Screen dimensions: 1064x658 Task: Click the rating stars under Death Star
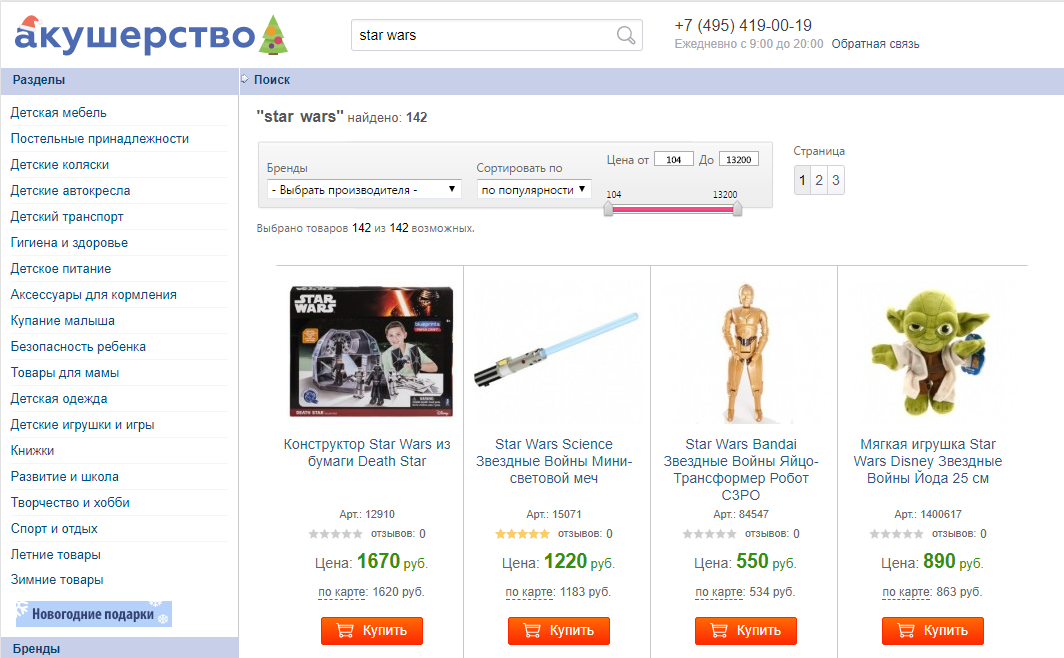click(335, 534)
